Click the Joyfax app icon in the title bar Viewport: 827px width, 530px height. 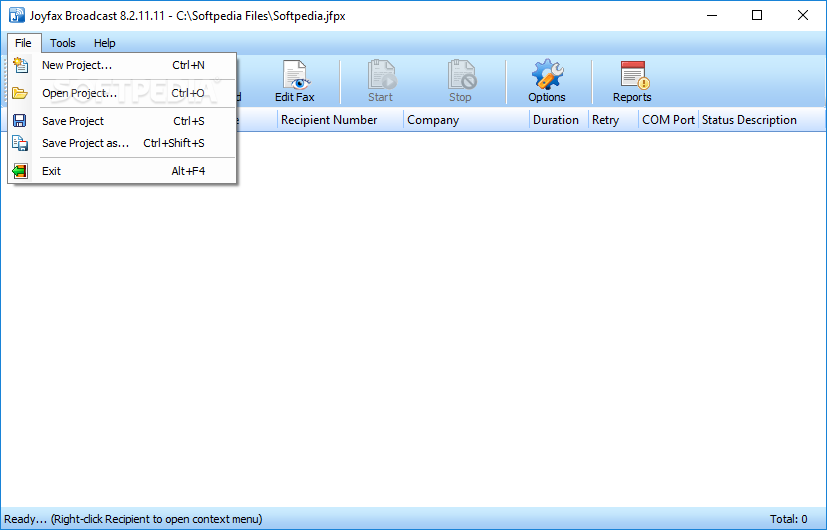pos(16,15)
